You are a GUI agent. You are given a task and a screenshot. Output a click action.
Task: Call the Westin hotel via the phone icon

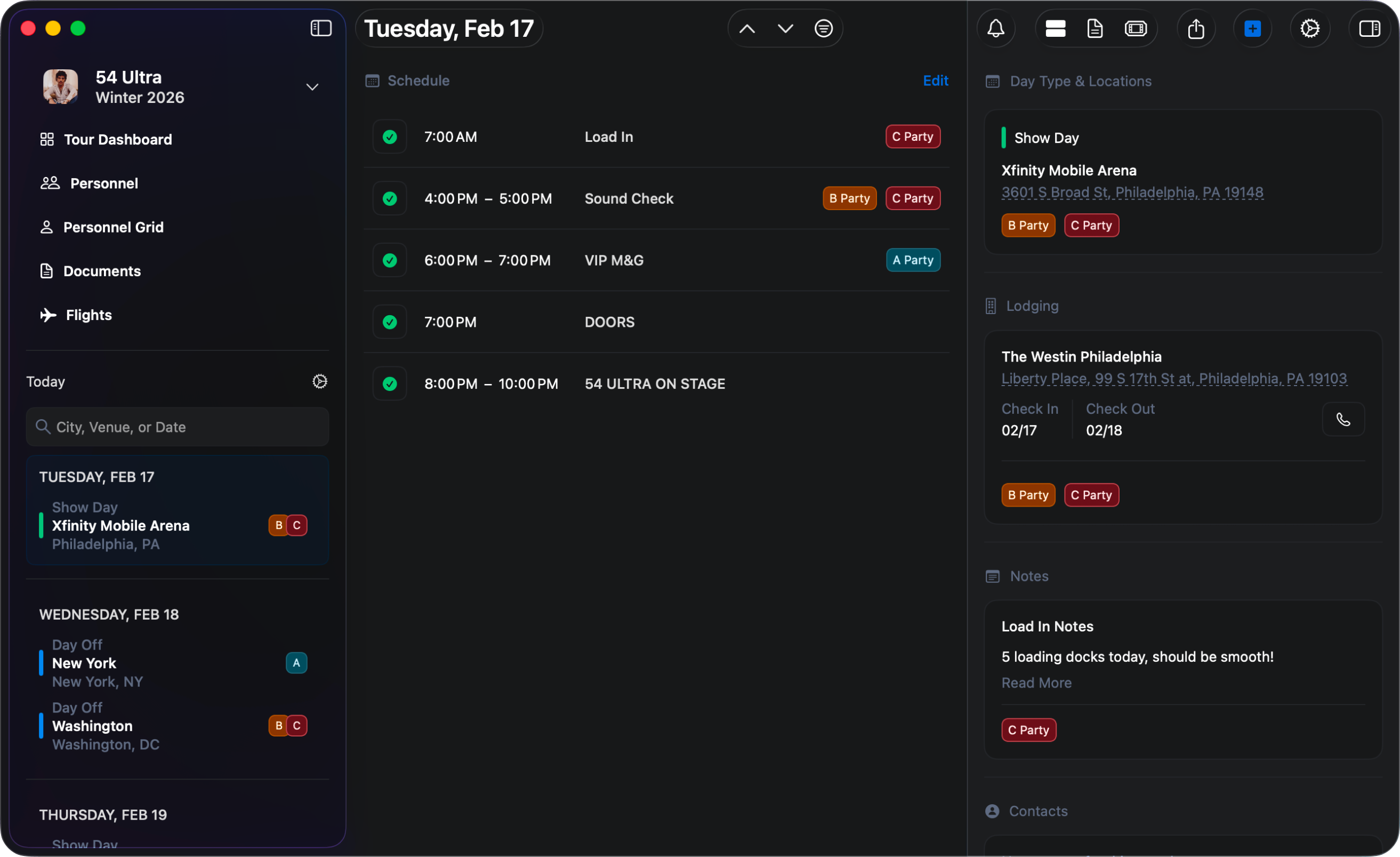click(1343, 419)
